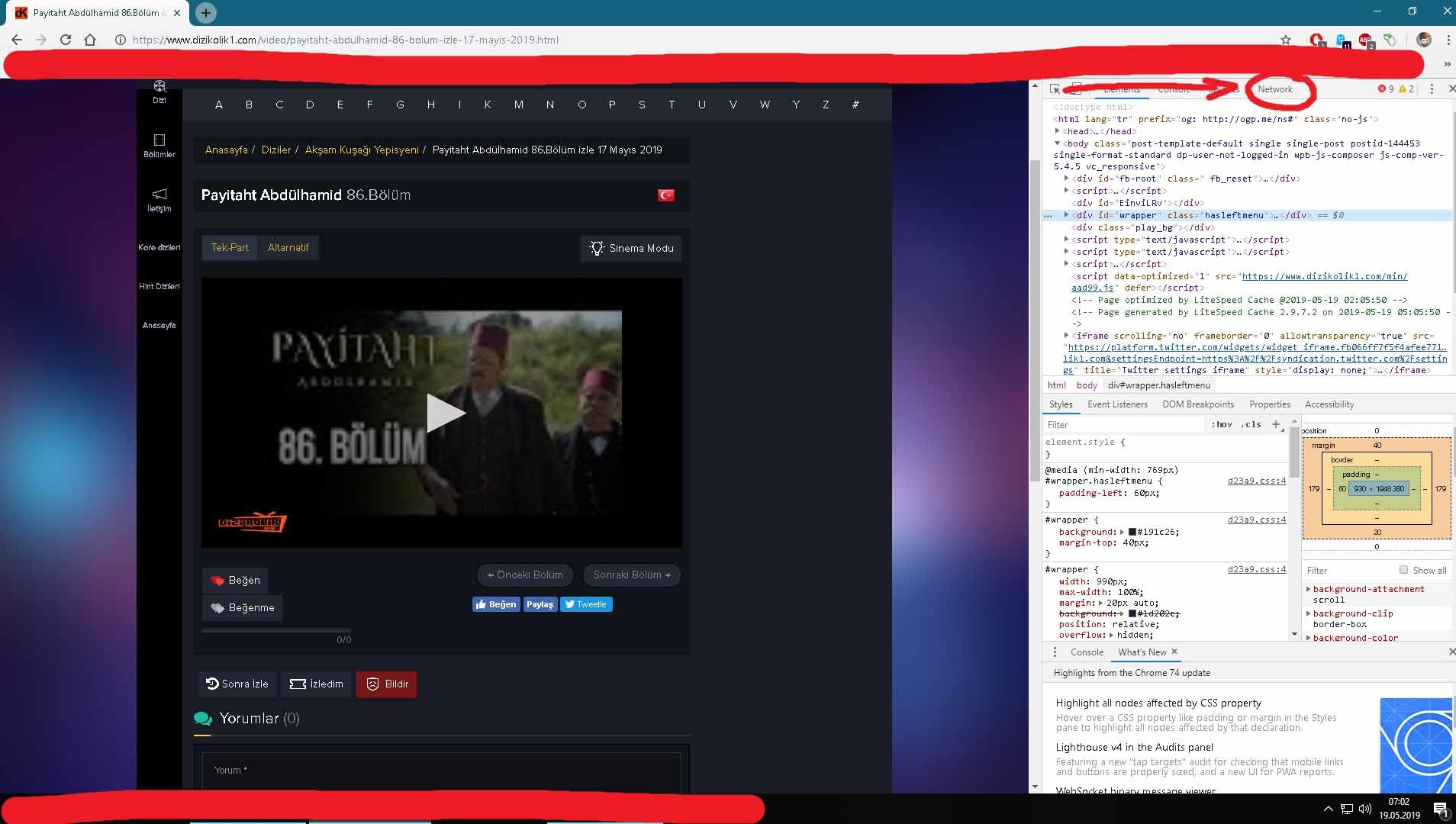Select the Tek-Part tab
Viewport: 1456px width, 824px height.
(x=230, y=247)
